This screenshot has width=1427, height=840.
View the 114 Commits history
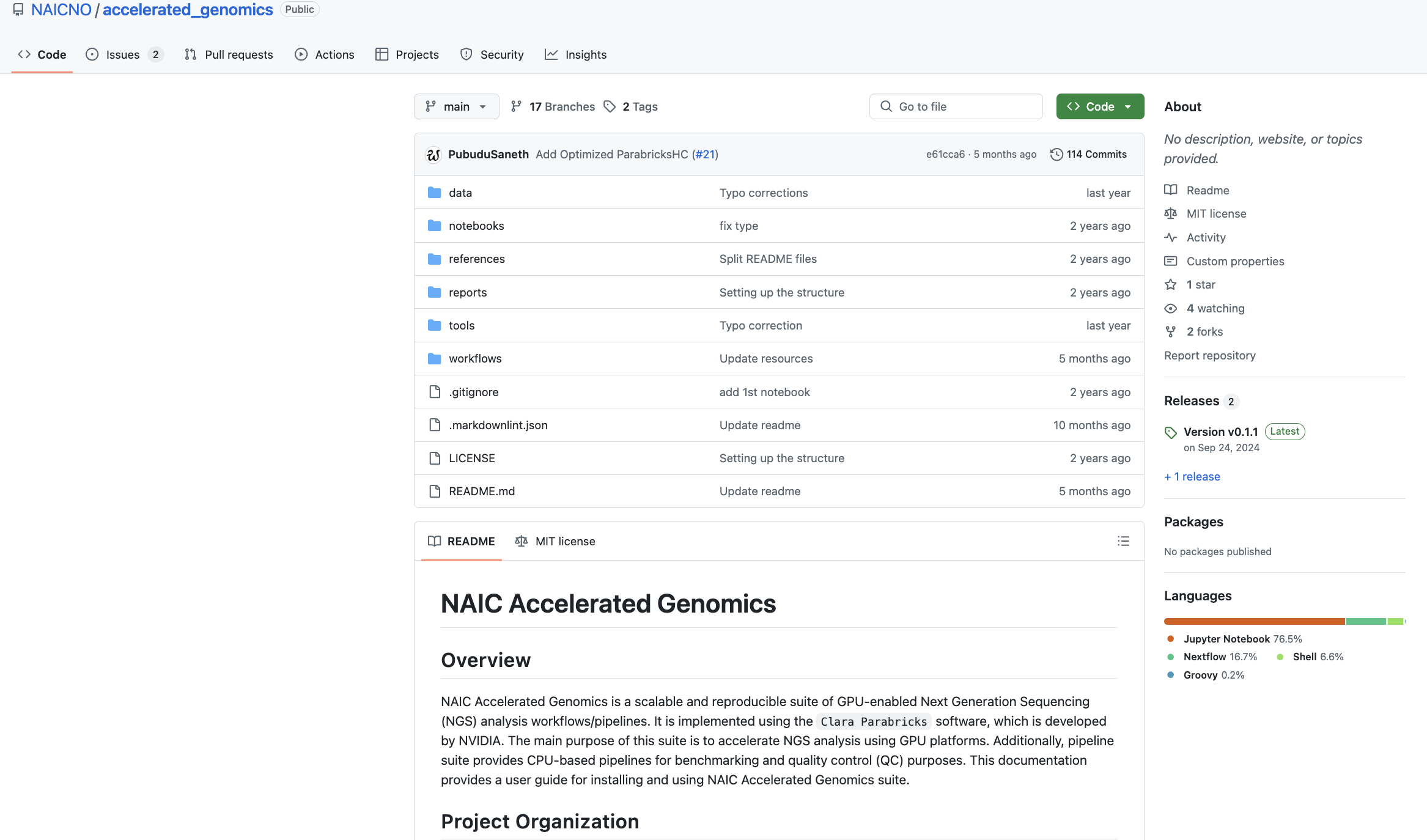1088,155
